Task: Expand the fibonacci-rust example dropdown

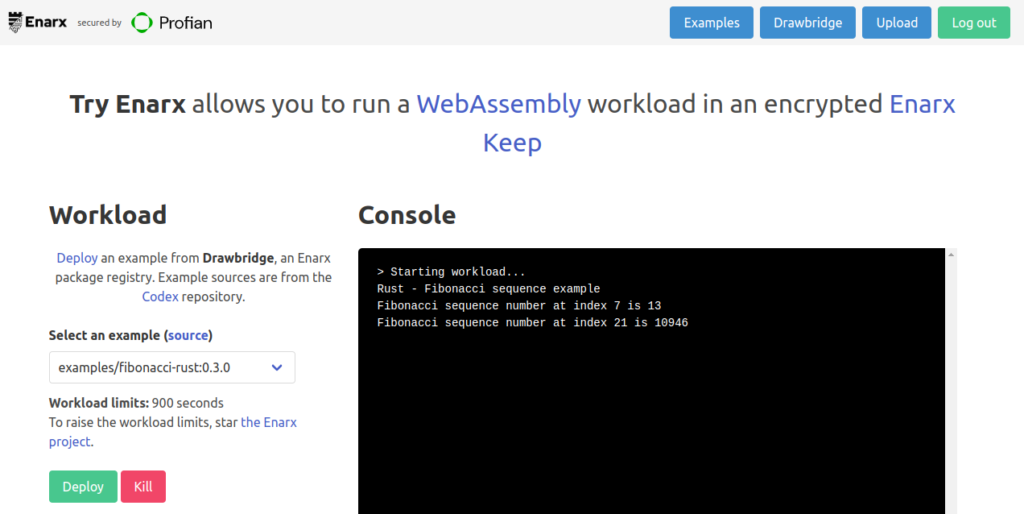Action: pyautogui.click(x=172, y=367)
